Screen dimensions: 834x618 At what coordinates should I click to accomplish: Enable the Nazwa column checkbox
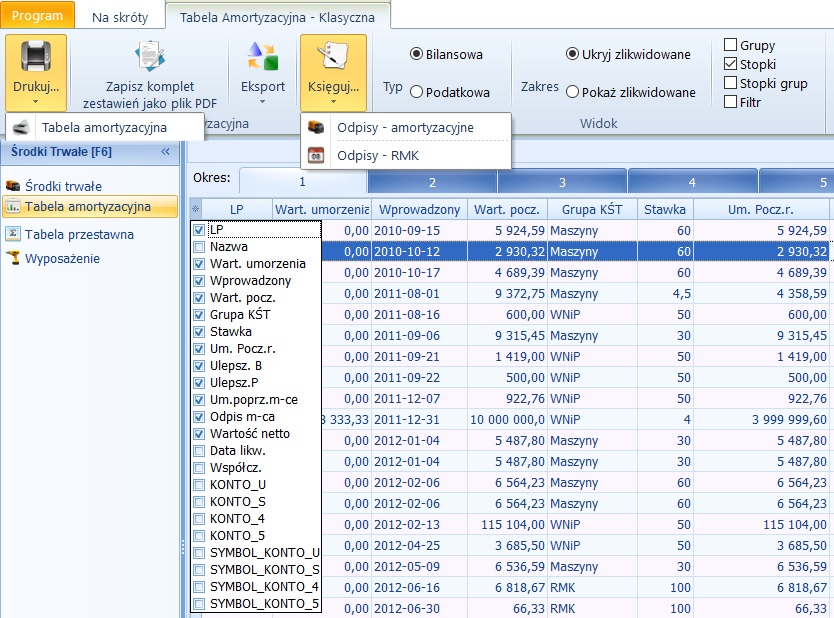pyautogui.click(x=199, y=247)
